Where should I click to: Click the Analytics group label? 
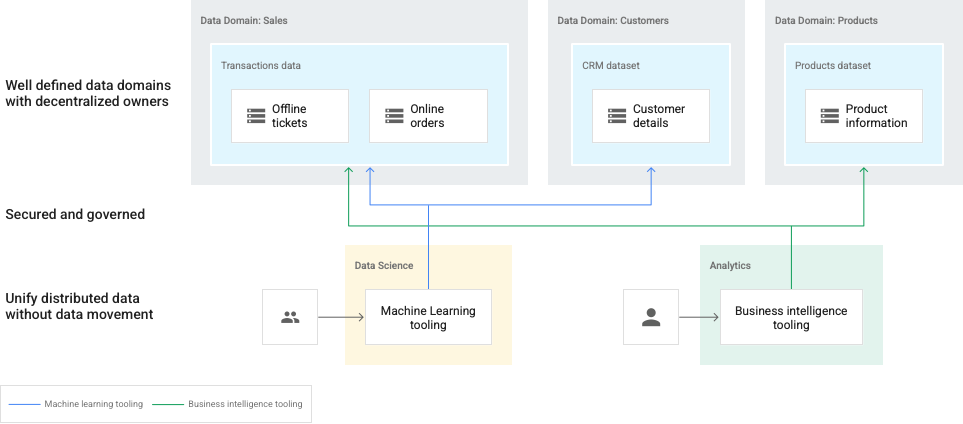pos(730,265)
